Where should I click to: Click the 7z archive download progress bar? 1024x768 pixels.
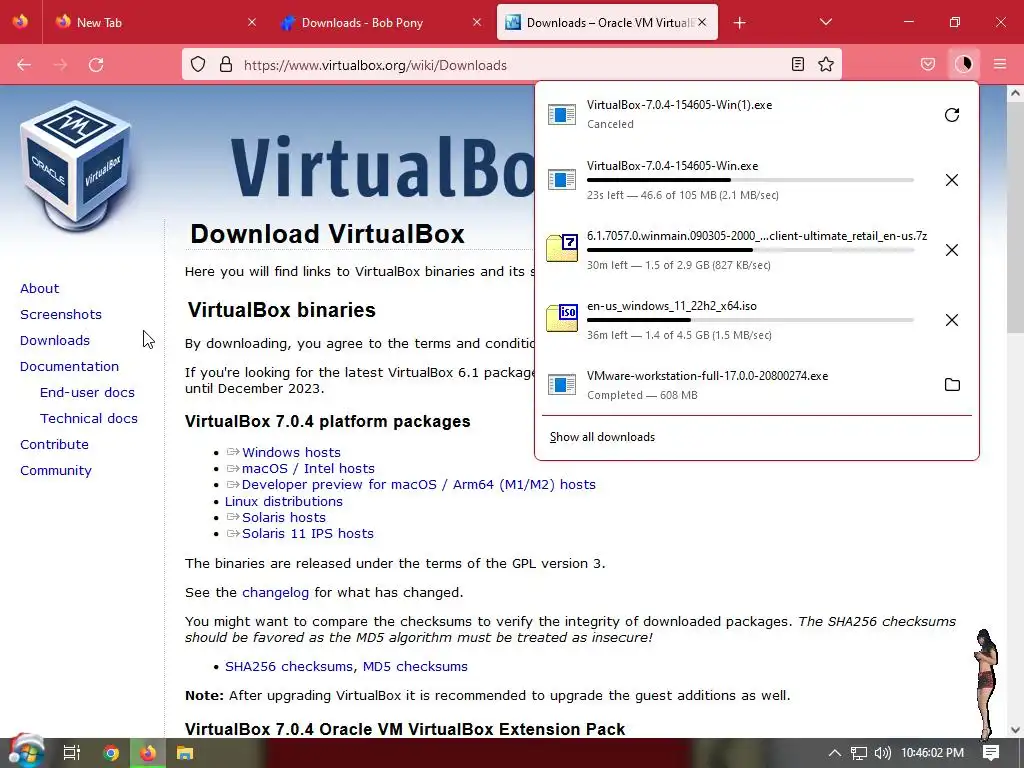tap(750, 249)
